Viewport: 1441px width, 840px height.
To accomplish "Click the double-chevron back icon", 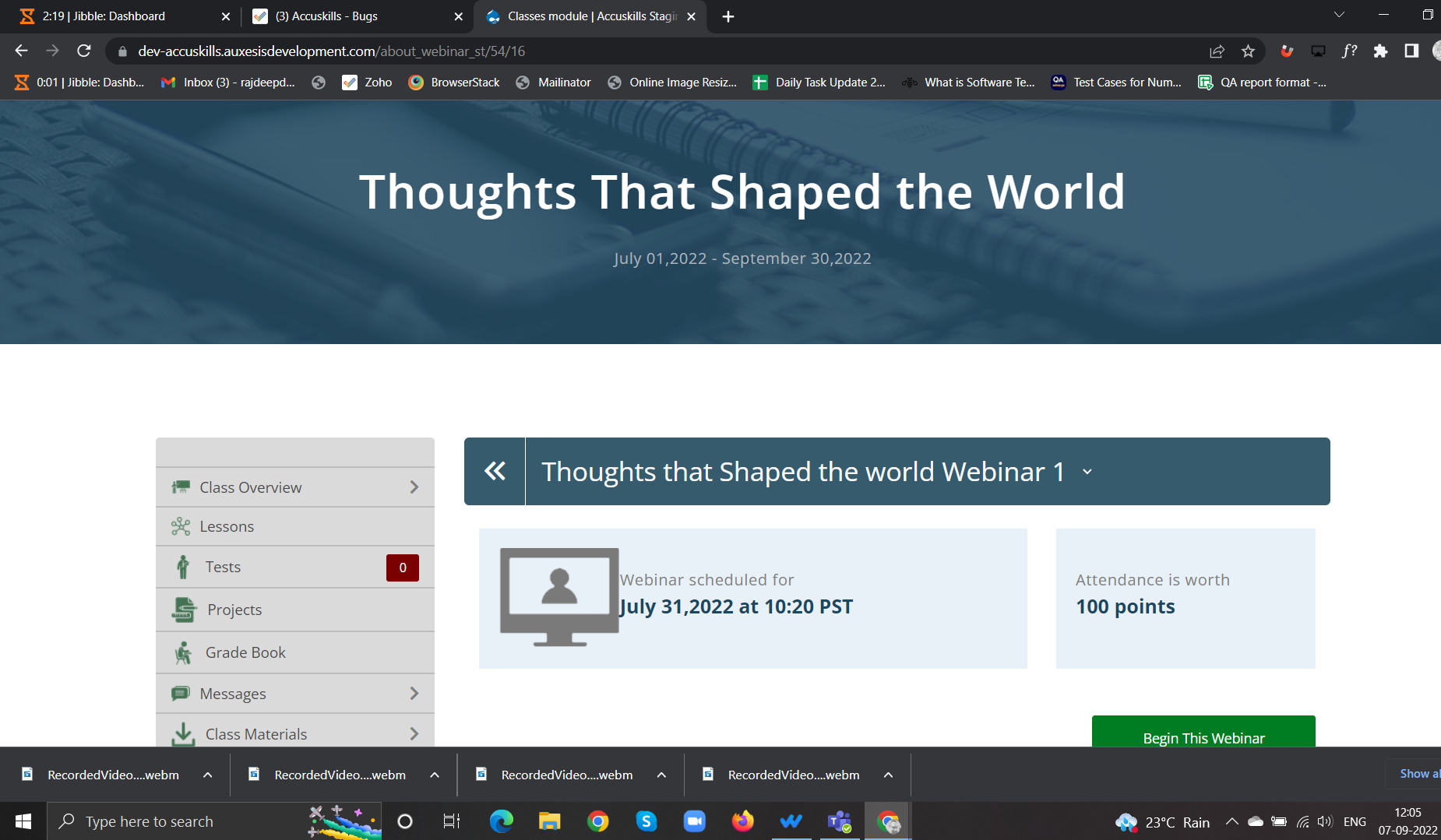I will pos(495,471).
